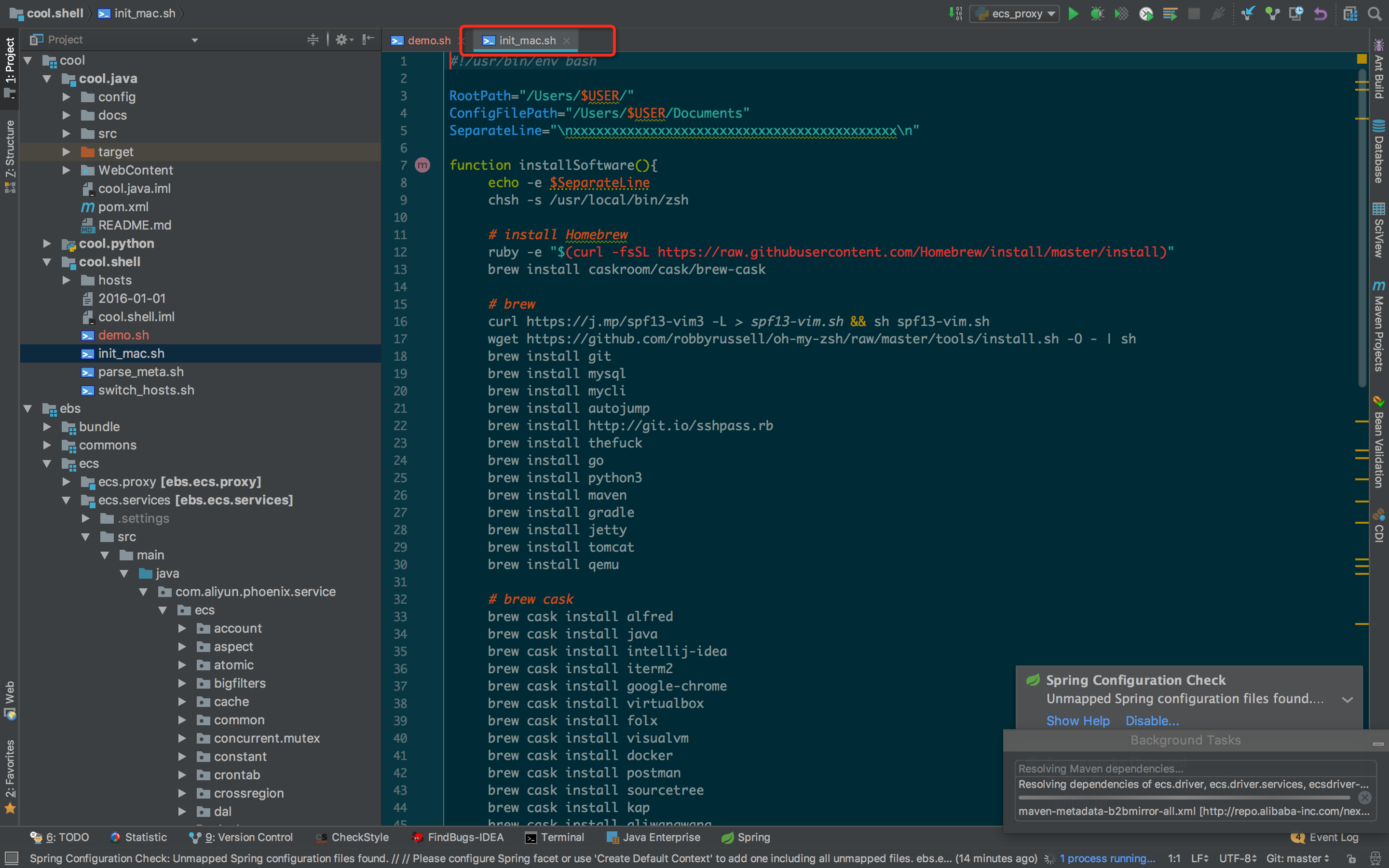
Task: Update project from version control
Action: [x=1247, y=13]
